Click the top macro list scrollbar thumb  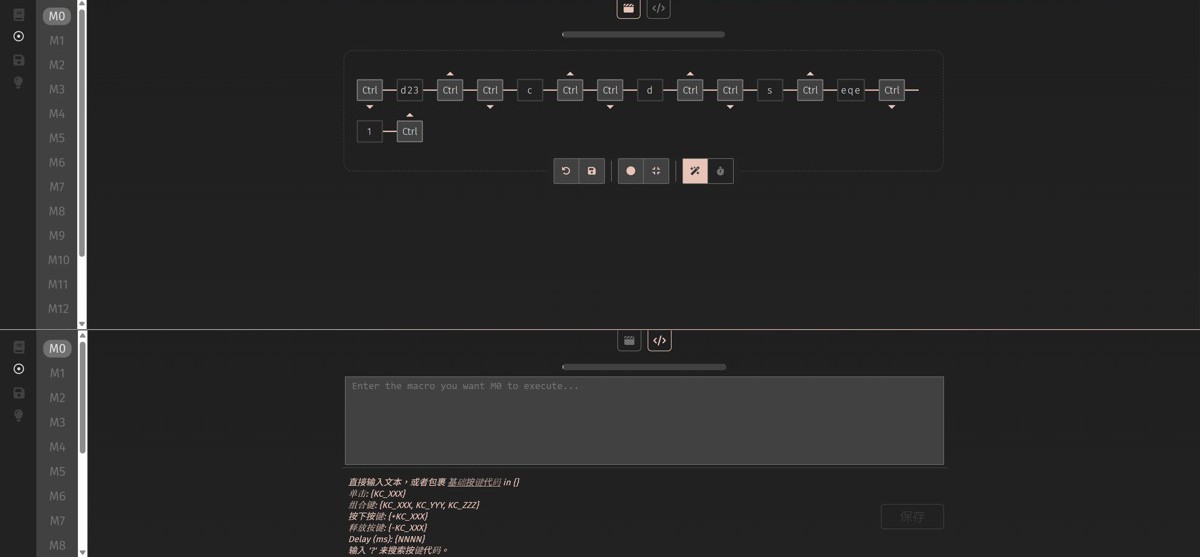[x=82, y=132]
